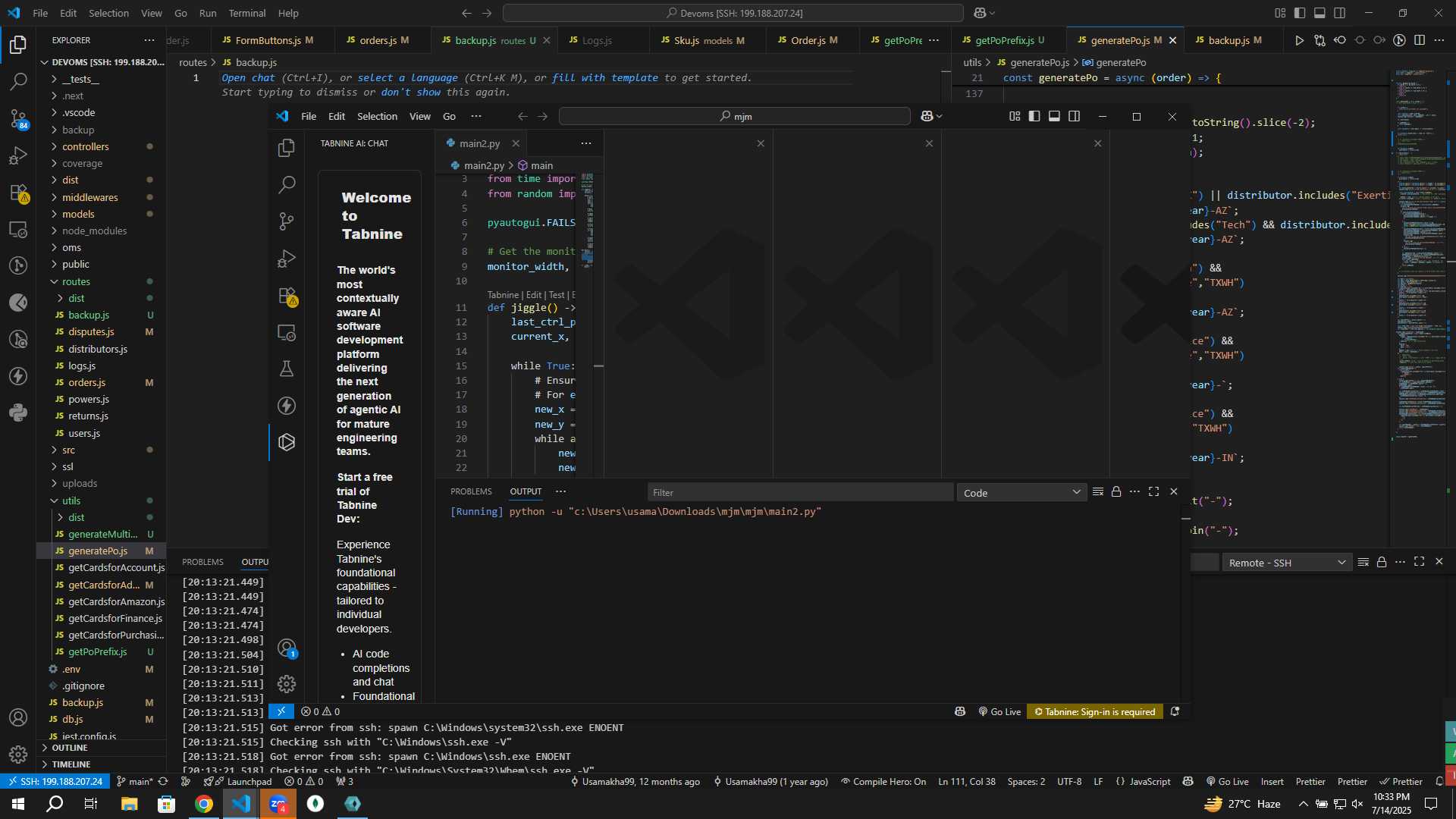The width and height of the screenshot is (1456, 819).
Task: Toggle secondary side bar in mjm title bar
Action: (x=1075, y=116)
